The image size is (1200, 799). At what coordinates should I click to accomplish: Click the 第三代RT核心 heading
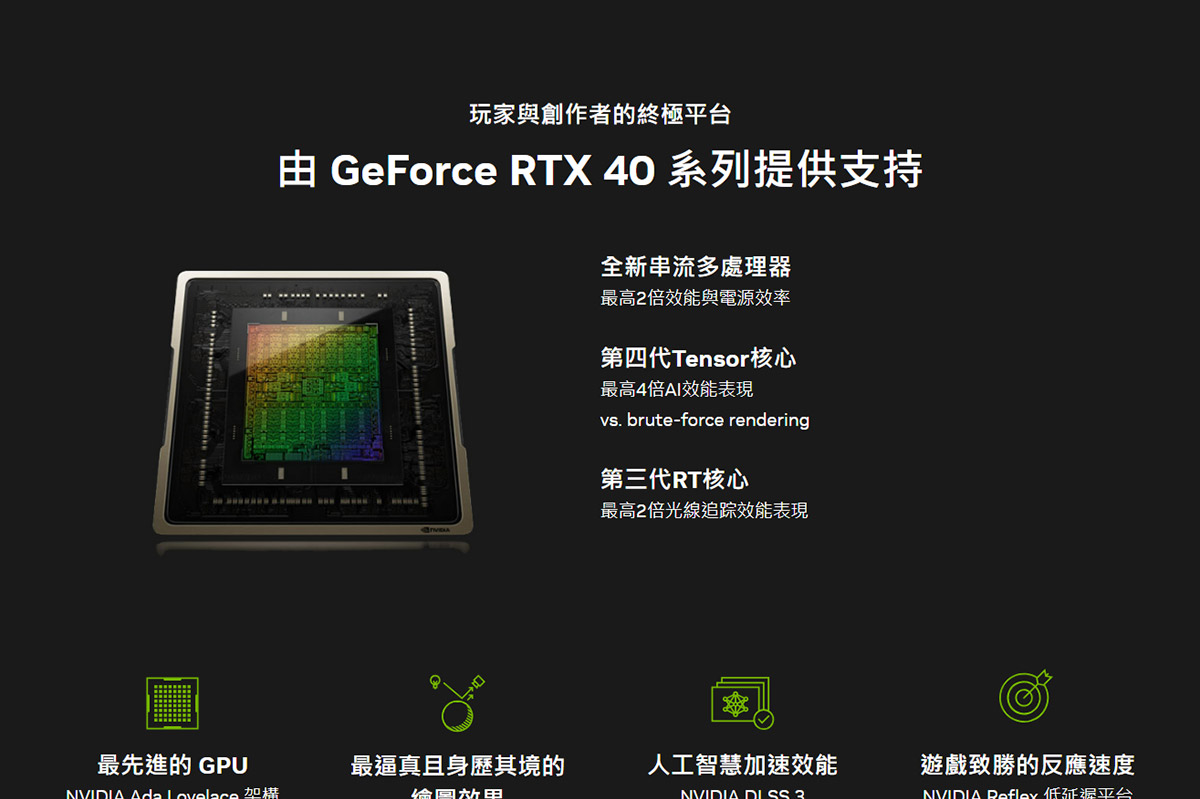click(675, 479)
